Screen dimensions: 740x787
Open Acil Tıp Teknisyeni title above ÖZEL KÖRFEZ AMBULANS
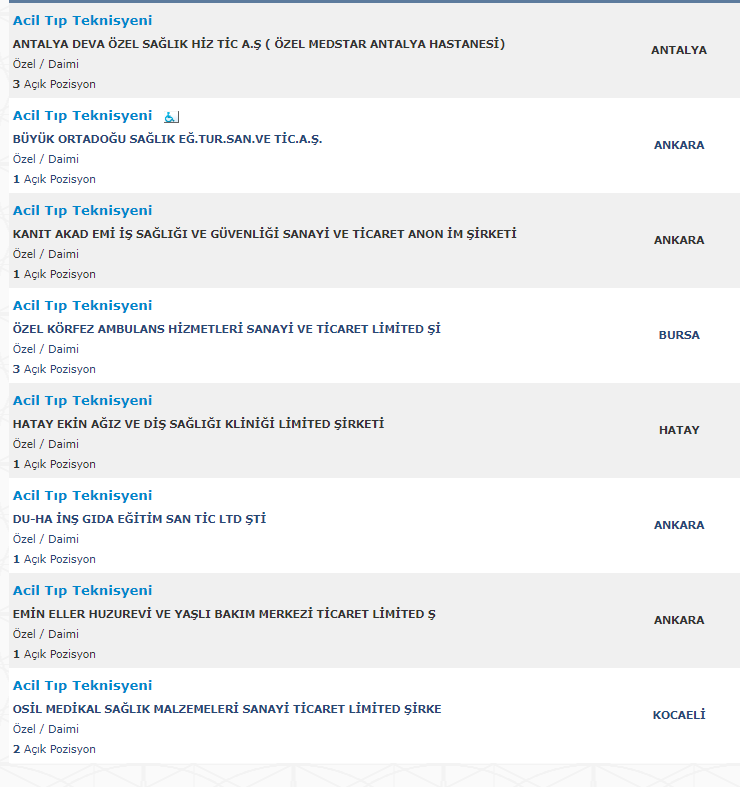click(x=83, y=306)
